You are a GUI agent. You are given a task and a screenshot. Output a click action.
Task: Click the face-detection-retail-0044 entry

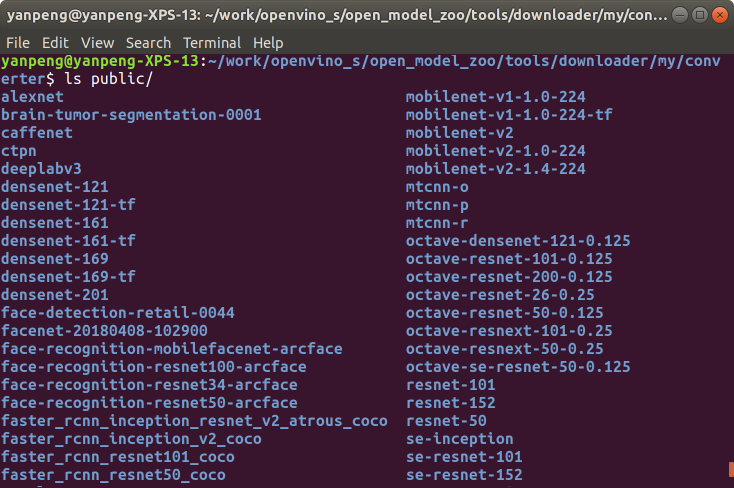coord(118,313)
